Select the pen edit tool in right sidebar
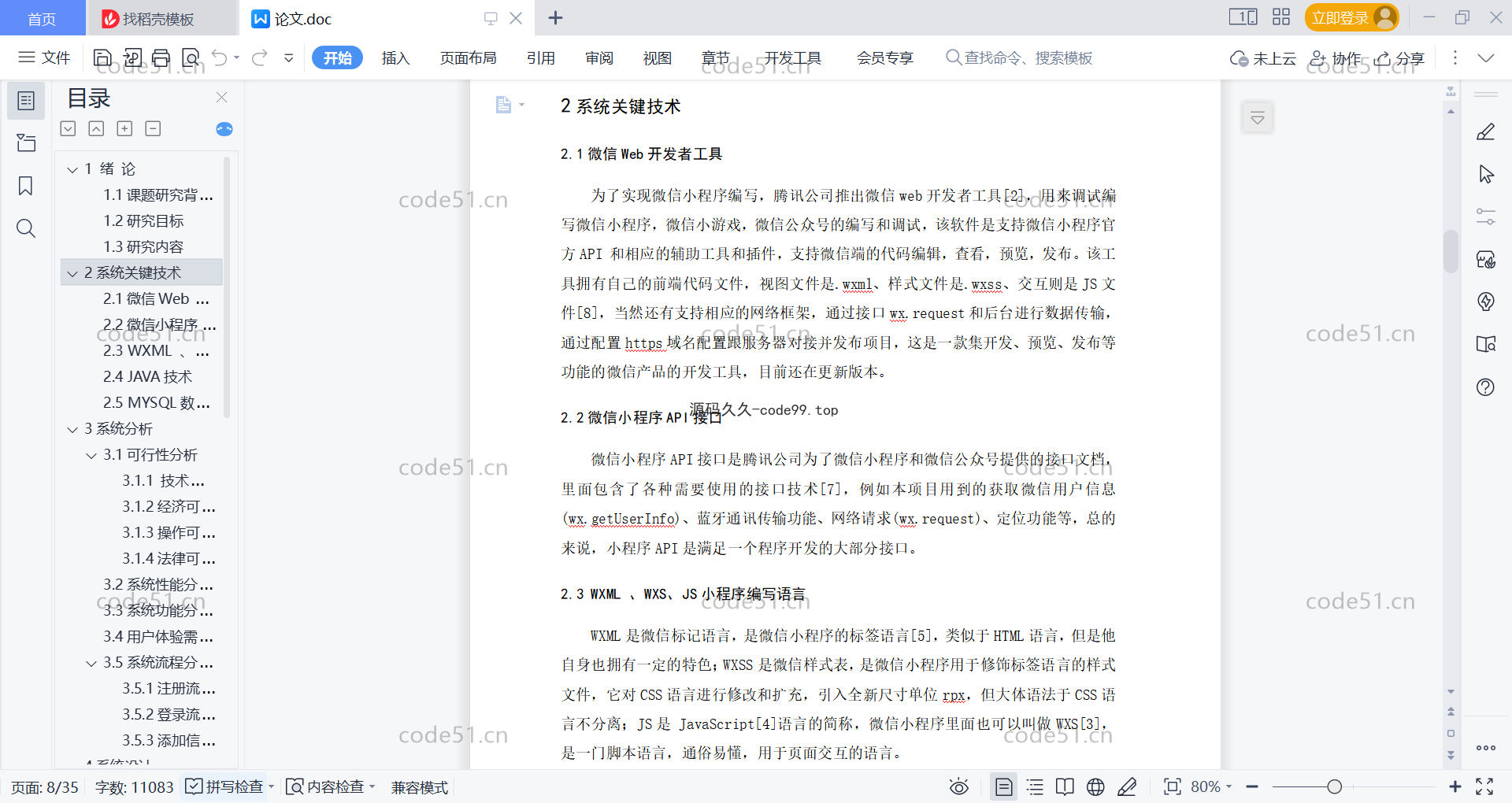1512x803 pixels. tap(1485, 131)
